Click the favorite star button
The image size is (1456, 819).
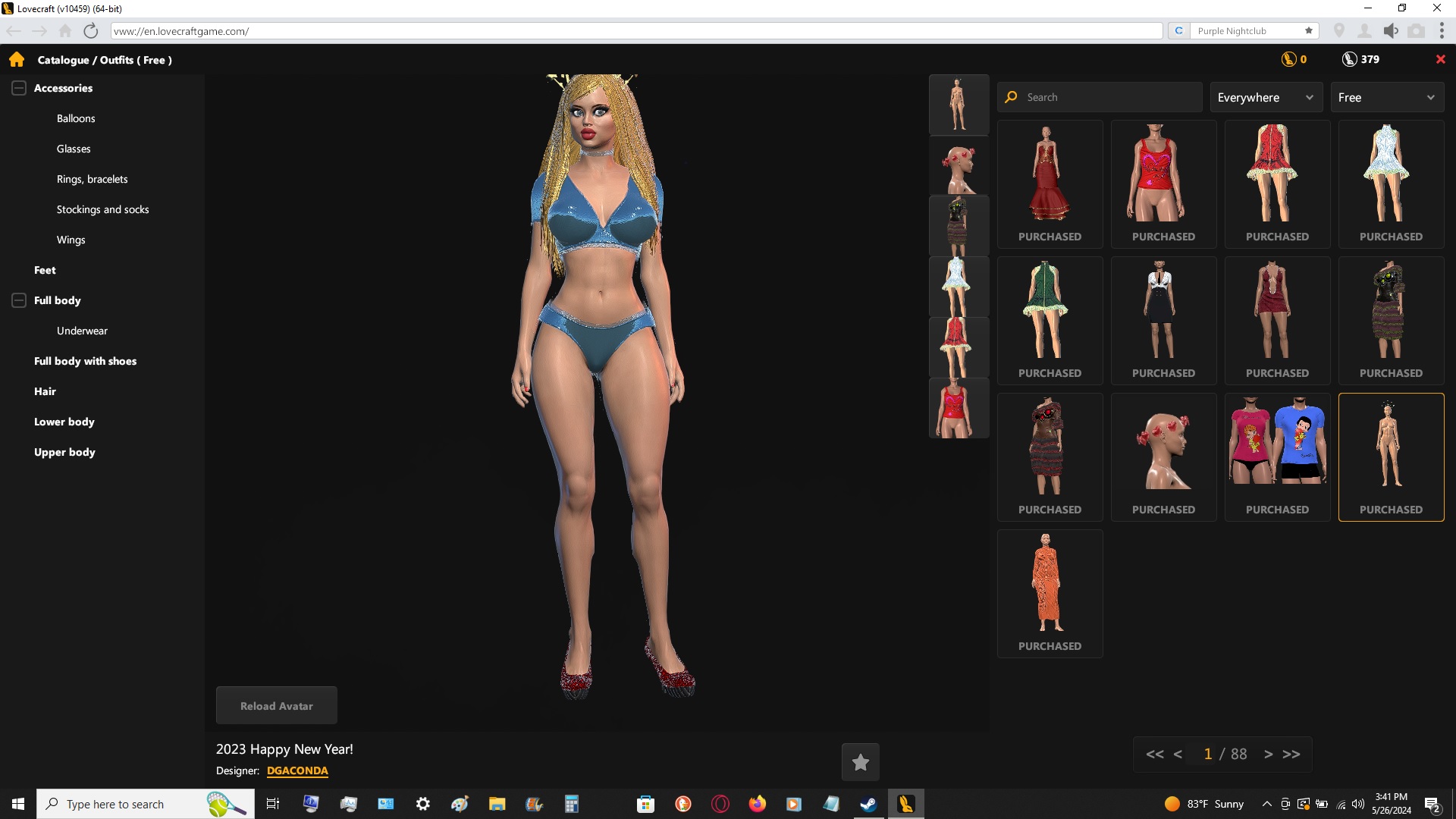tap(860, 762)
